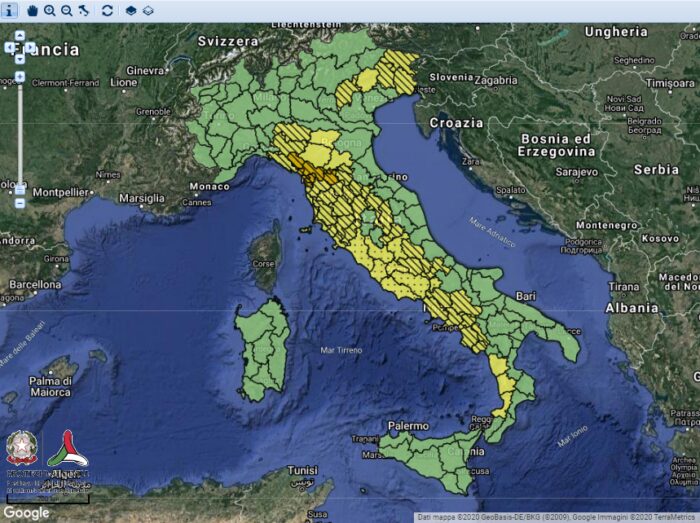This screenshot has height=523, width=700.
Task: Click the middle of the zoom bar track
Action: pyautogui.click(x=20, y=140)
